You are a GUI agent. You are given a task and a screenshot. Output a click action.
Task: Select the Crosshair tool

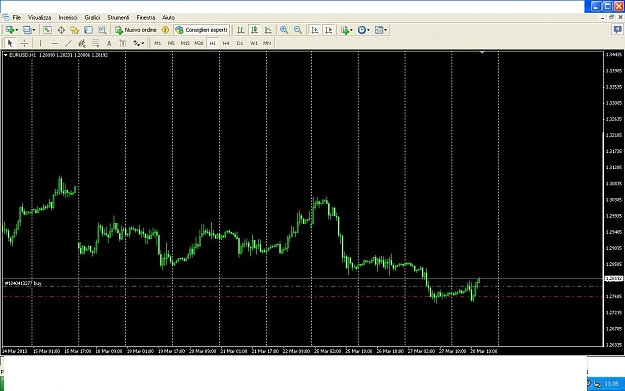[24, 43]
